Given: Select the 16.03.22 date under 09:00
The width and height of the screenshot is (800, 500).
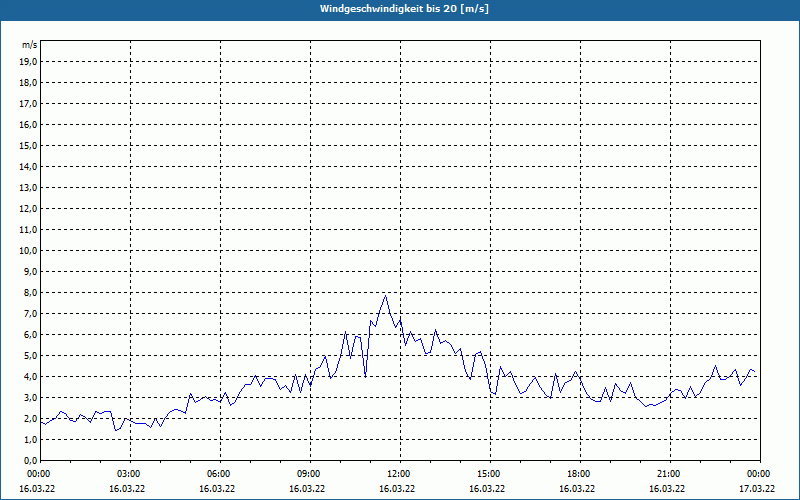Looking at the screenshot, I should pos(307,488).
